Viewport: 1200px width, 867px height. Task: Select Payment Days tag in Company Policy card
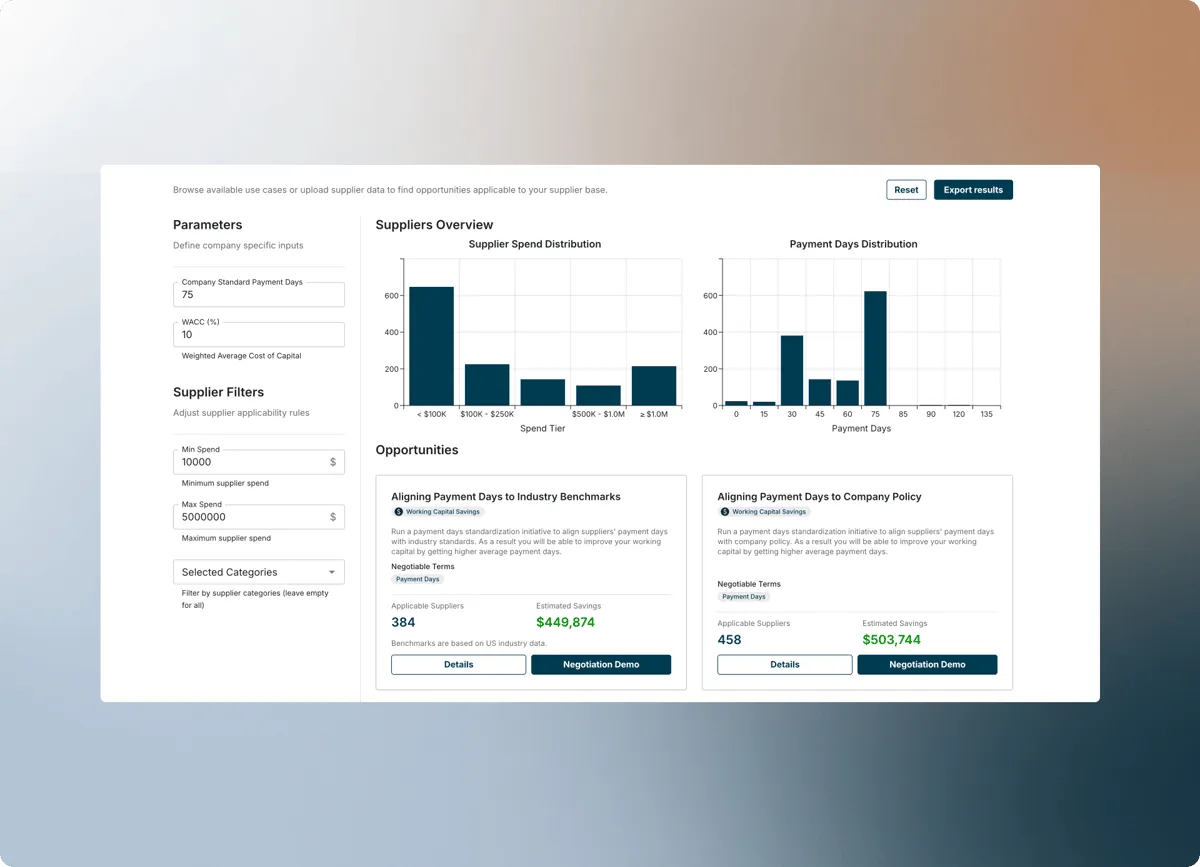click(744, 597)
